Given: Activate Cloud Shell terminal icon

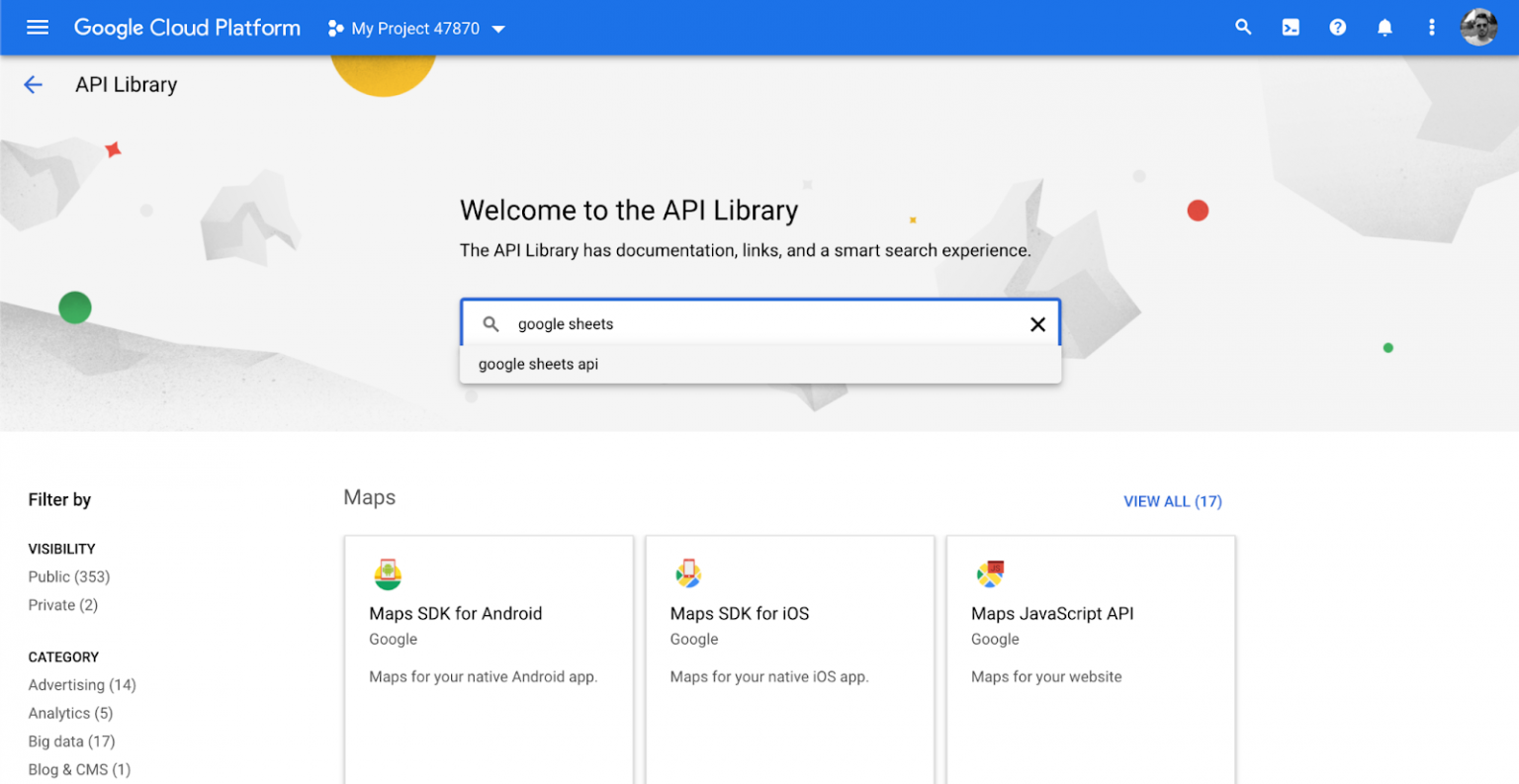Looking at the screenshot, I should click(1291, 28).
